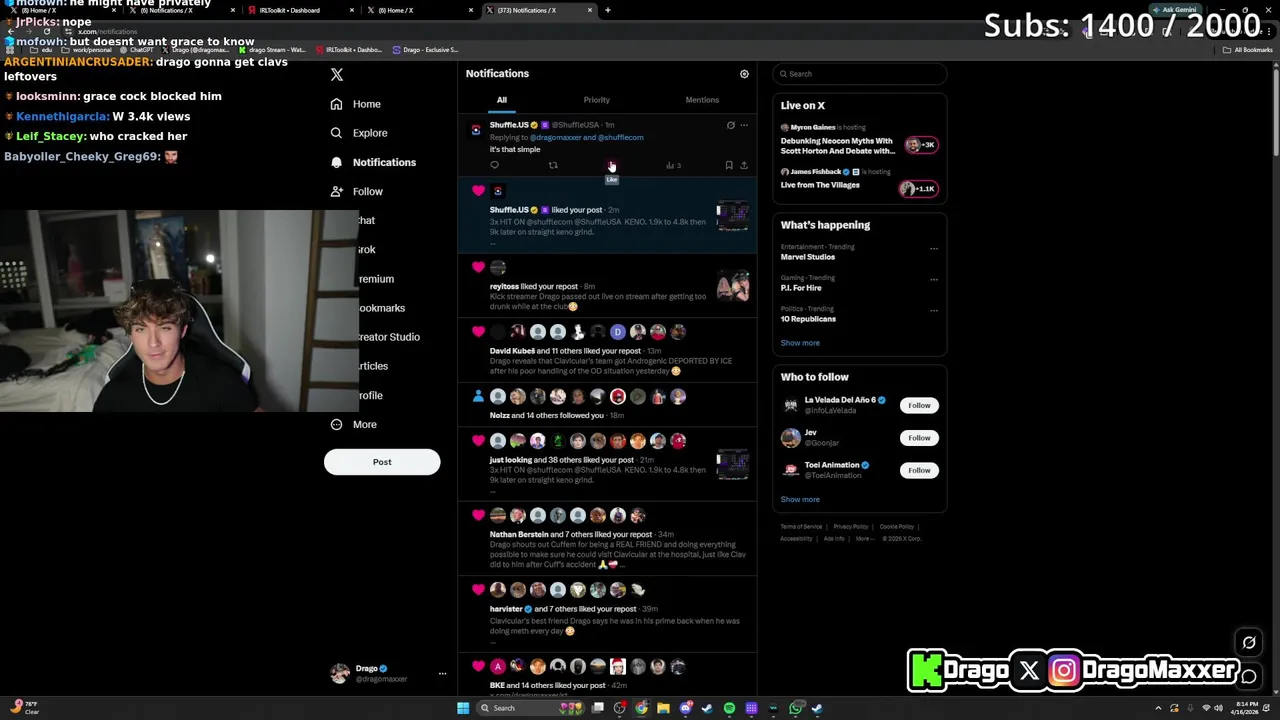Viewport: 1280px width, 720px height.
Task: Like the Shuffle.US "it's that simple" post
Action: click(x=611, y=166)
